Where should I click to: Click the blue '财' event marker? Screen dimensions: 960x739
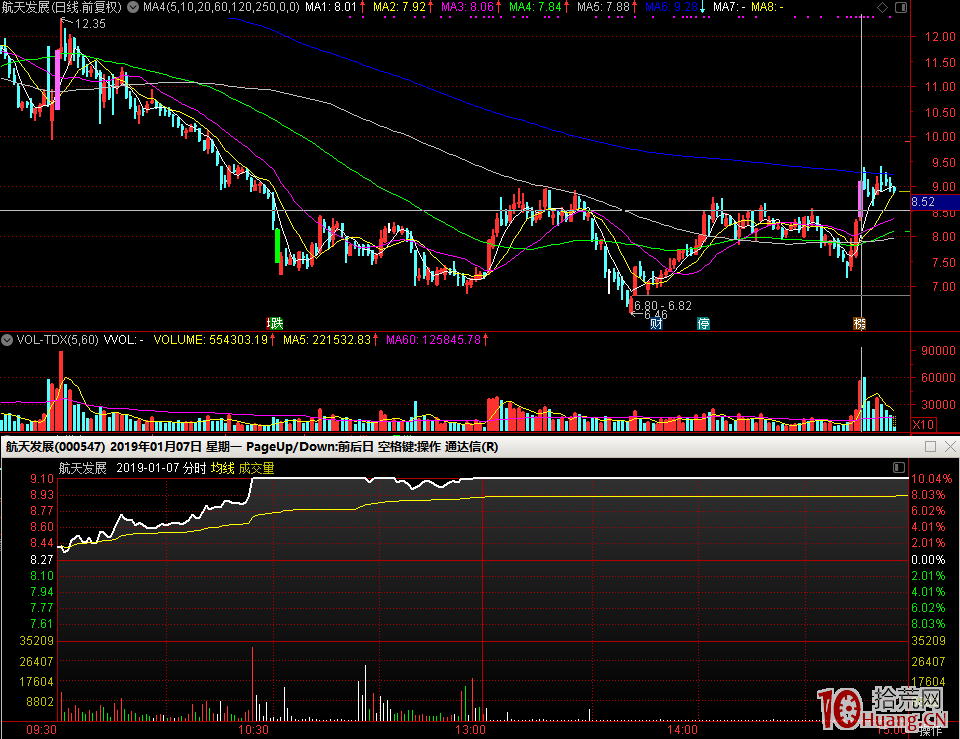pyautogui.click(x=656, y=323)
